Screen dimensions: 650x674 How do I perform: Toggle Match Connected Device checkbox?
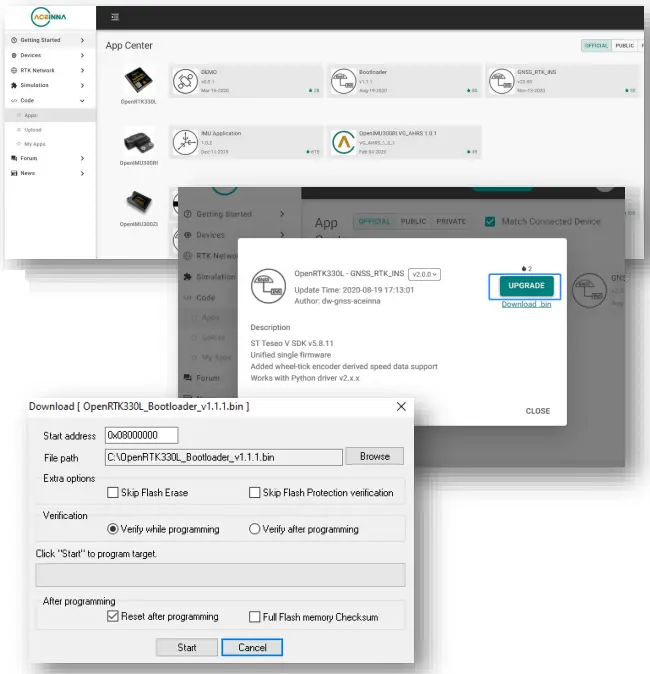[490, 222]
